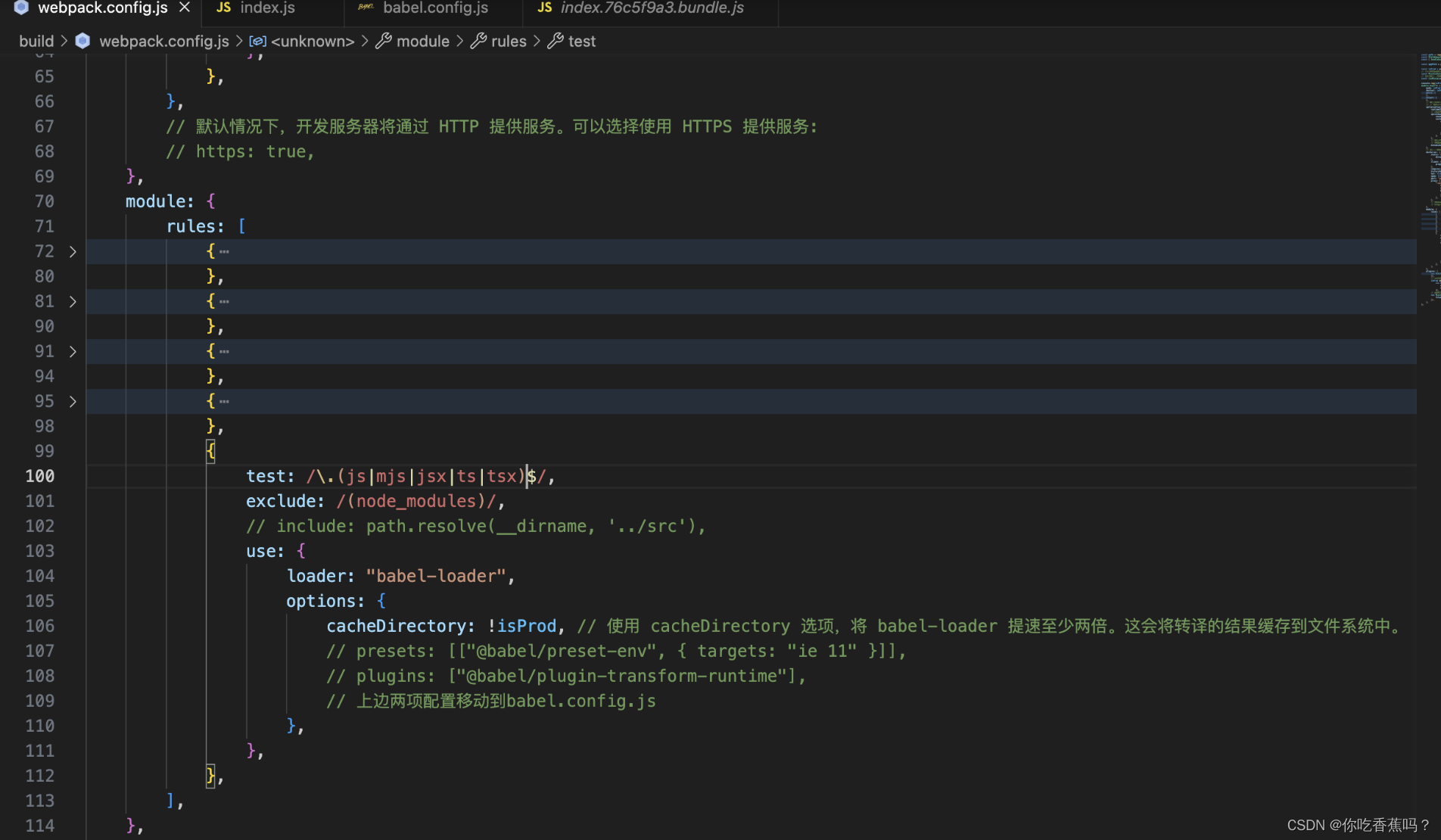The image size is (1441, 840).
Task: Click line number 70 in the gutter
Action: click(x=44, y=201)
